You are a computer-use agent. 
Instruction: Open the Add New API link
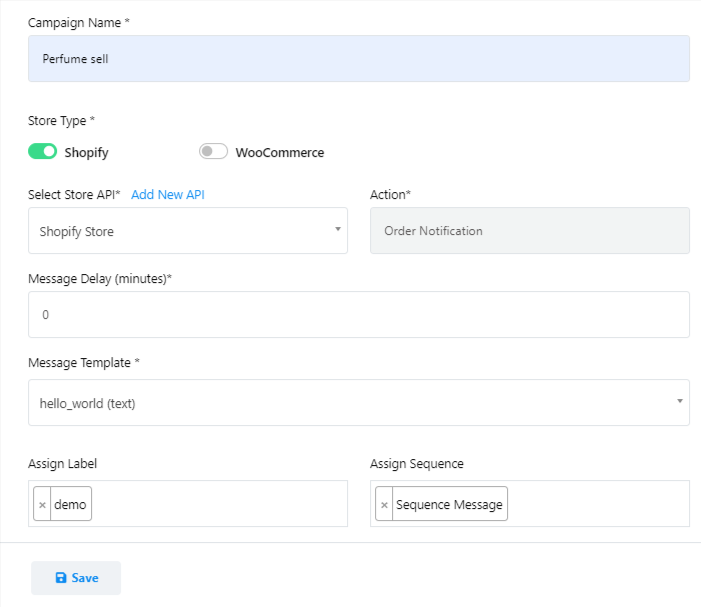[x=167, y=194]
